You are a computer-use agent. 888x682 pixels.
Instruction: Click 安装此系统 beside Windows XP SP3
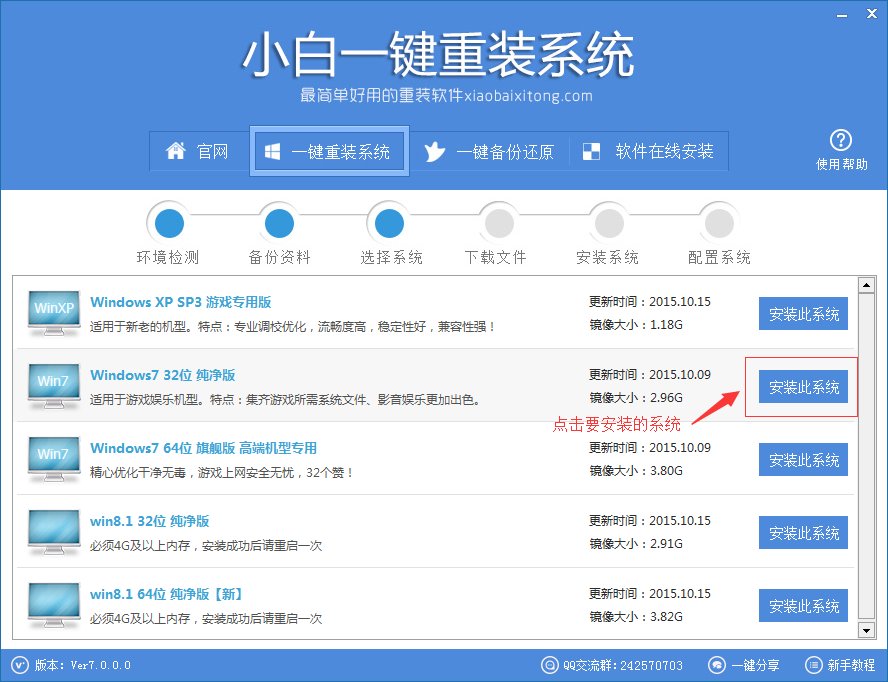pos(803,313)
